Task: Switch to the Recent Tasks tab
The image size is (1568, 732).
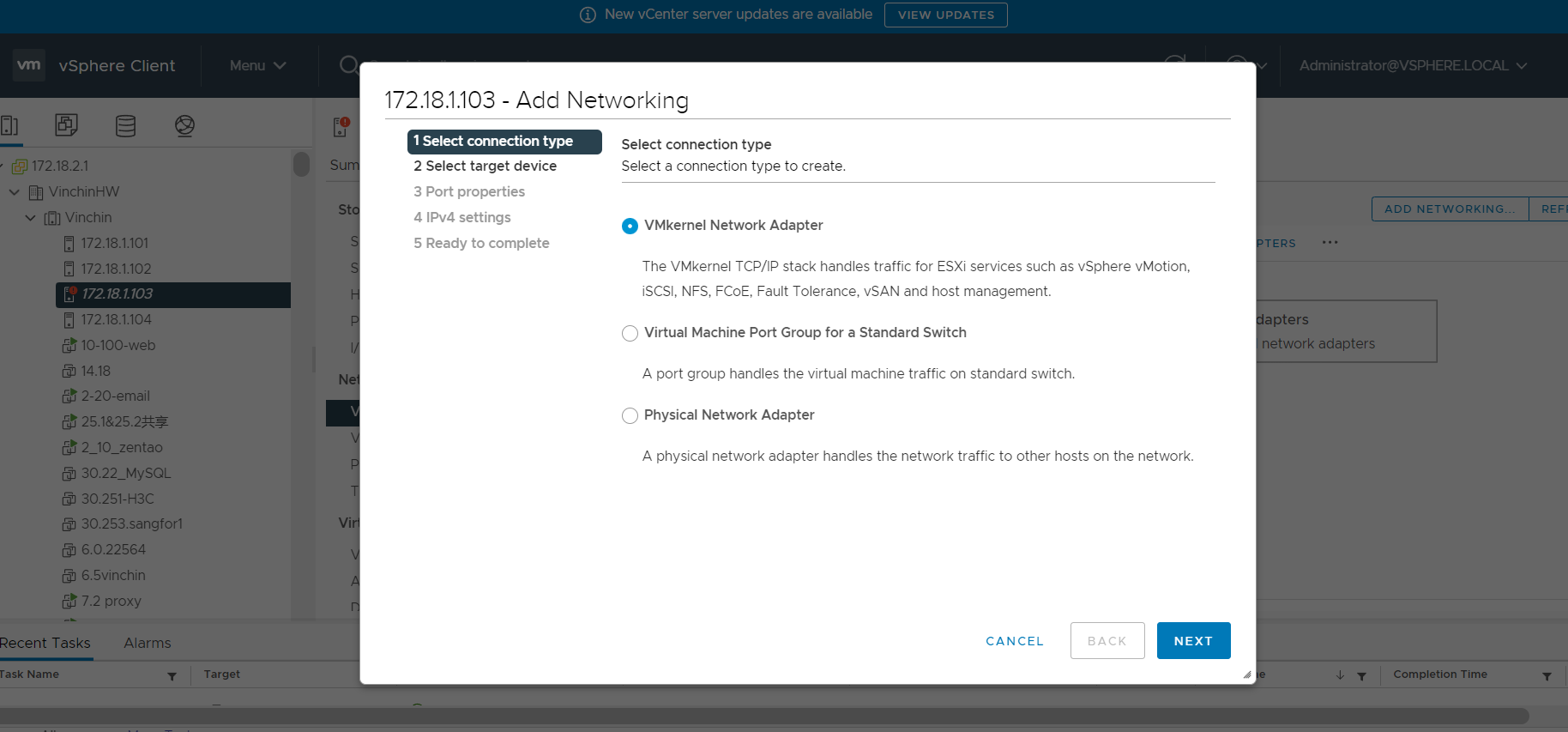Action: point(45,644)
